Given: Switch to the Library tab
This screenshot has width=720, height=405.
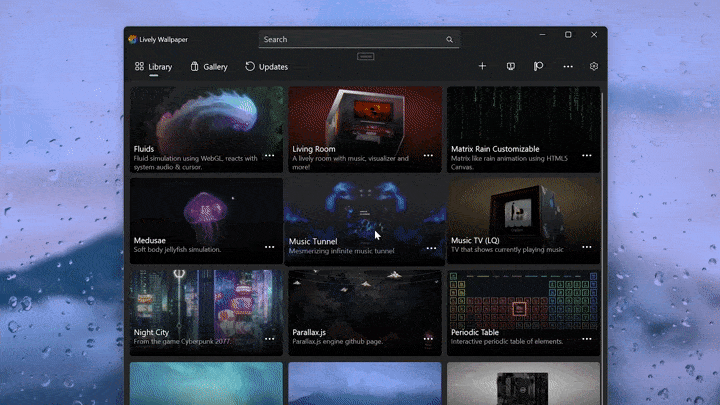Looking at the screenshot, I should point(154,67).
